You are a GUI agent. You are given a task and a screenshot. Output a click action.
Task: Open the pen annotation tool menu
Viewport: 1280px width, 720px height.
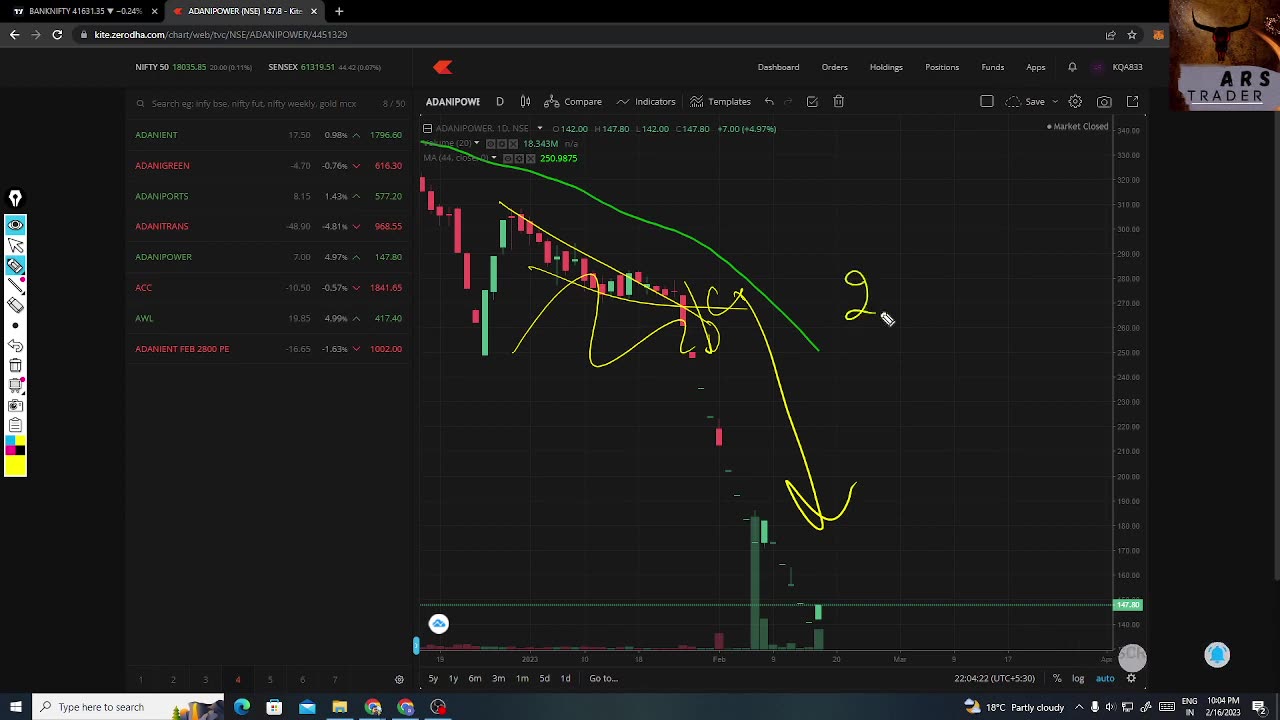tap(15, 198)
